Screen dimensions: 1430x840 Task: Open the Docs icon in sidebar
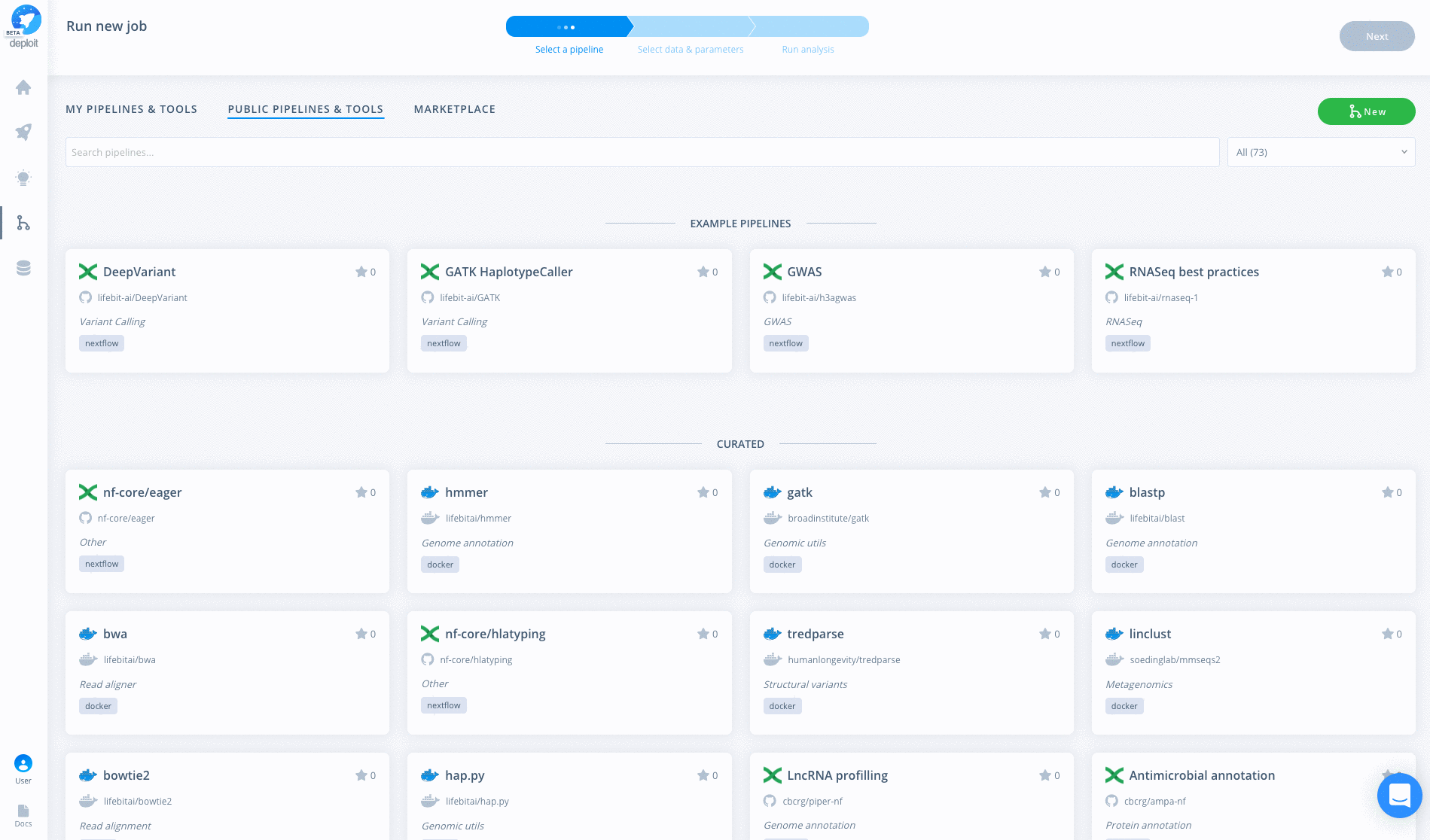[x=23, y=811]
